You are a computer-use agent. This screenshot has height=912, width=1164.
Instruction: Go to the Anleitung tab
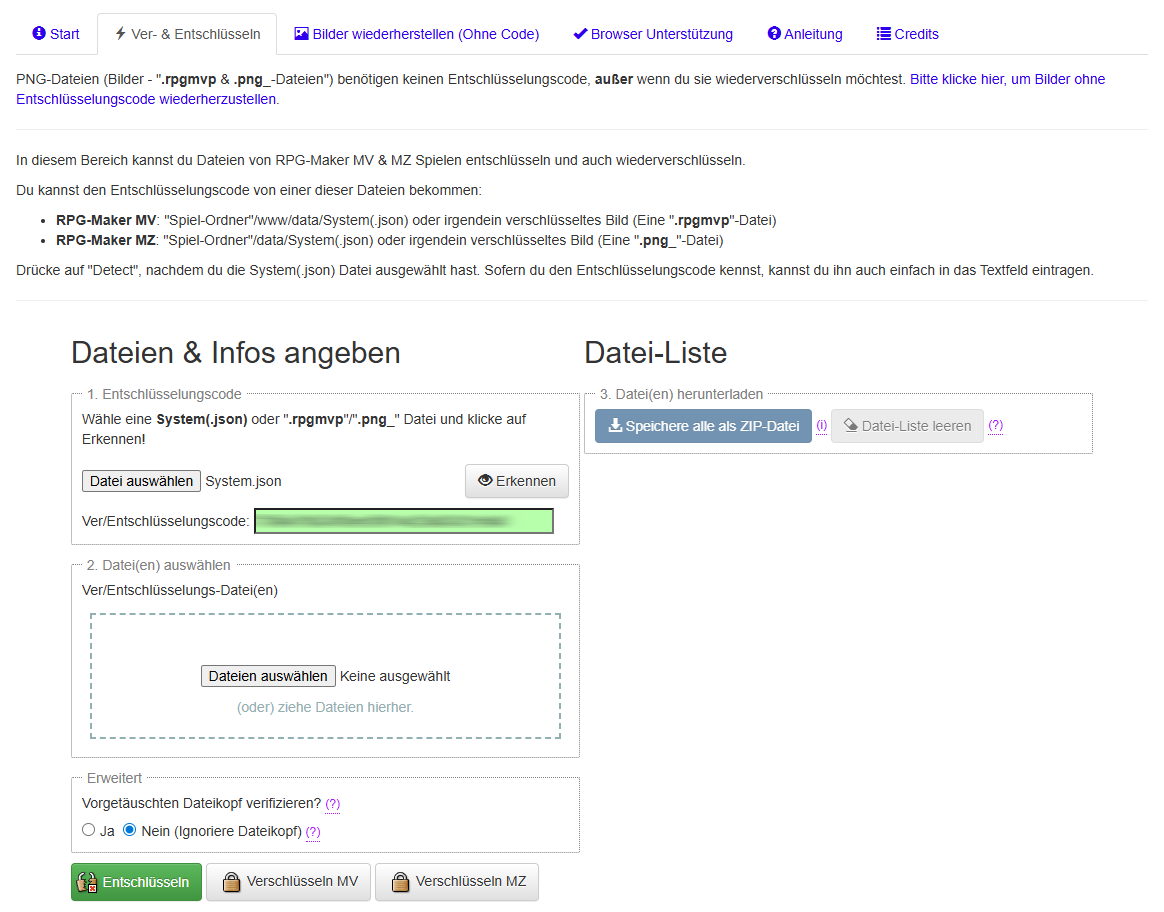[x=804, y=34]
